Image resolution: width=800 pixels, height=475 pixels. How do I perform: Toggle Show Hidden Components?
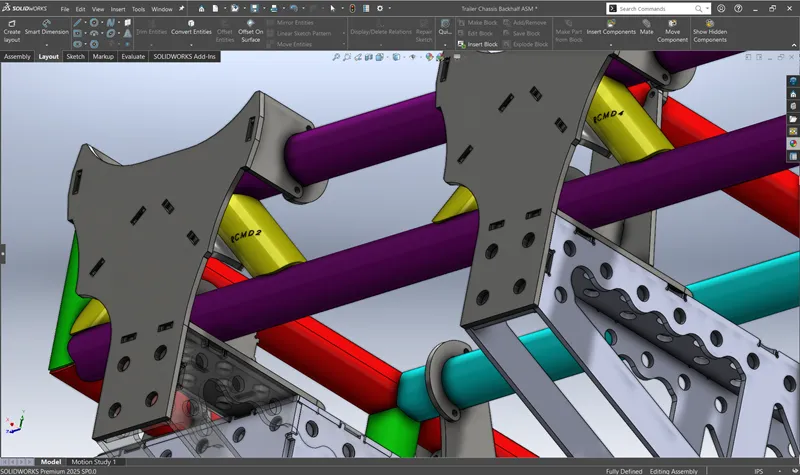710,31
